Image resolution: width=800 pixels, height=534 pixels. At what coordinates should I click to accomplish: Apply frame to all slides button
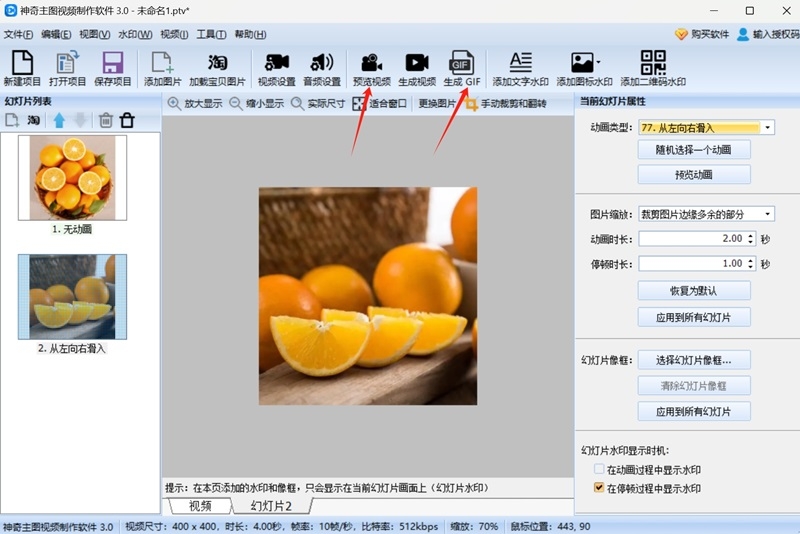(694, 411)
